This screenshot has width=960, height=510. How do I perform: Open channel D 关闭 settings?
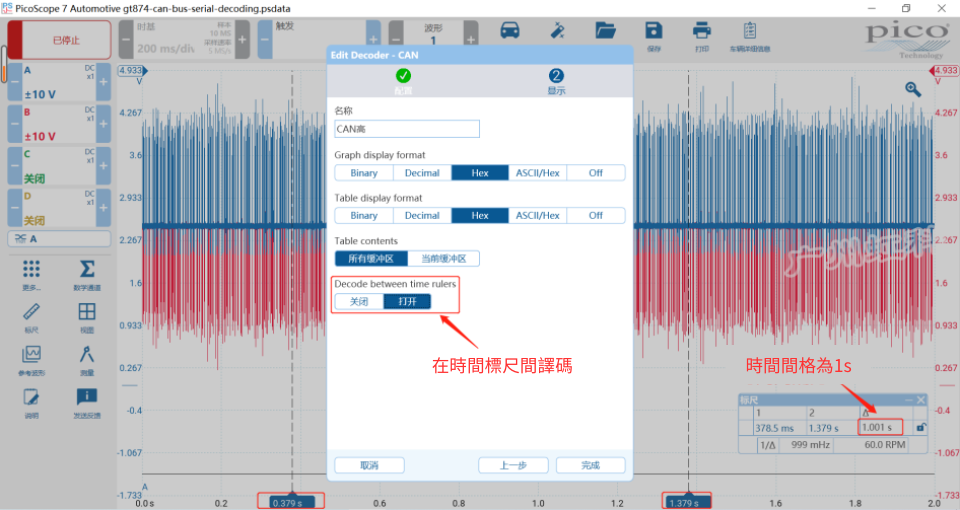[x=59, y=208]
